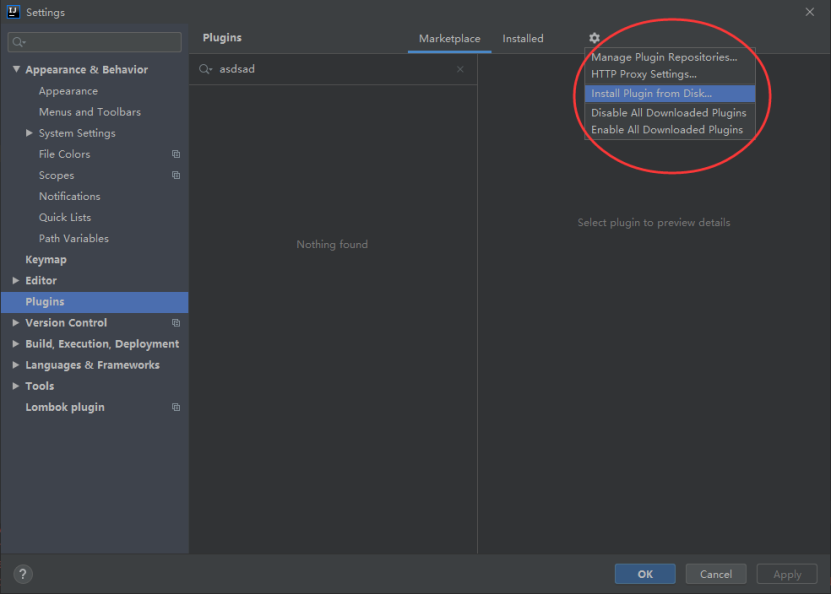Select Install Plugin from Disk
831x595 pixels.
pos(669,93)
